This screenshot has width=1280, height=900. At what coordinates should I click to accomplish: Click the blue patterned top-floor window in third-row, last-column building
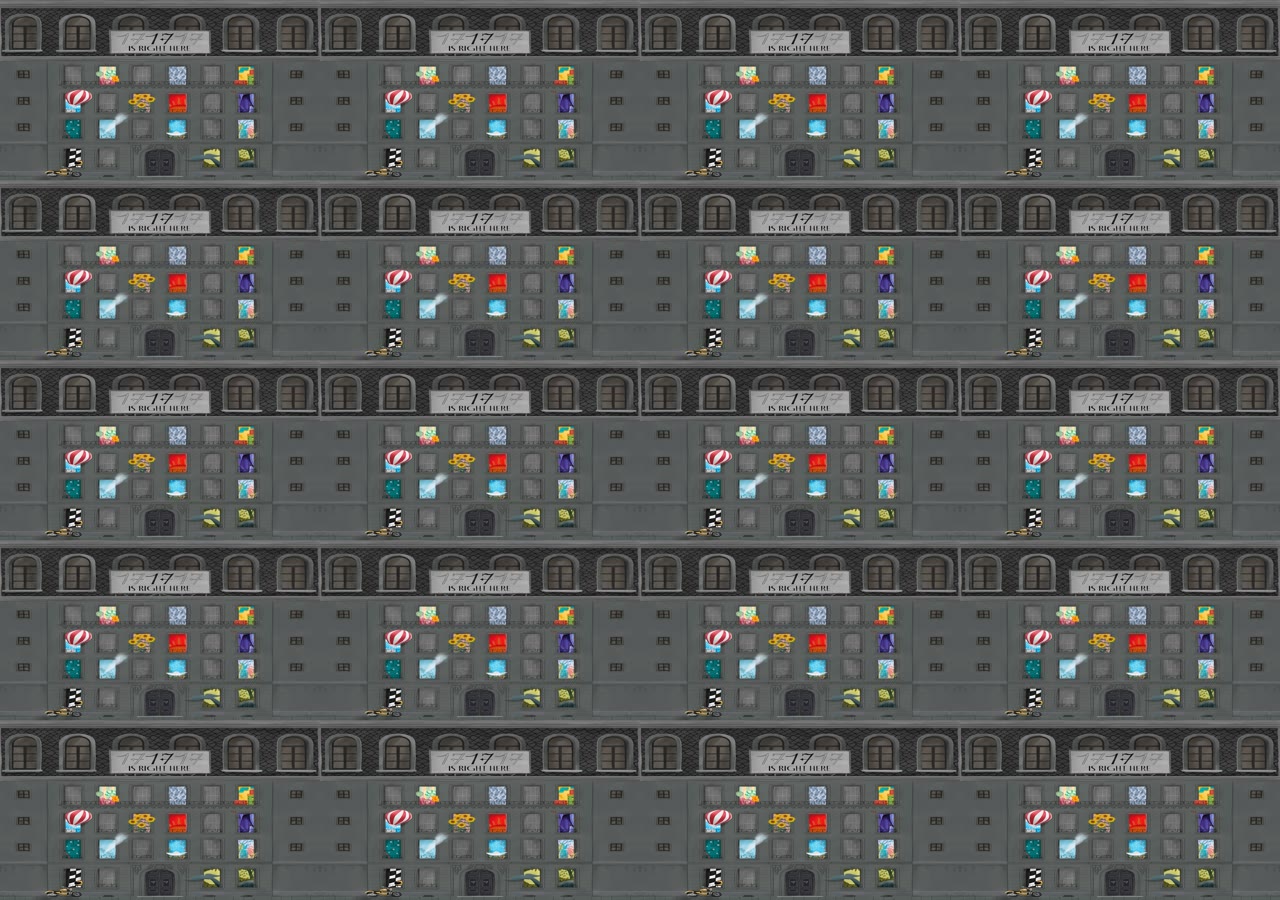pos(1137,435)
